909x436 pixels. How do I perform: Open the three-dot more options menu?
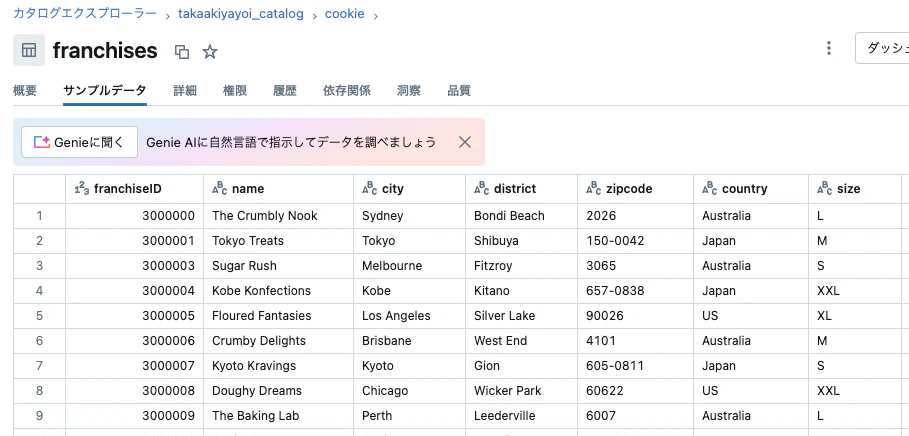[x=829, y=48]
